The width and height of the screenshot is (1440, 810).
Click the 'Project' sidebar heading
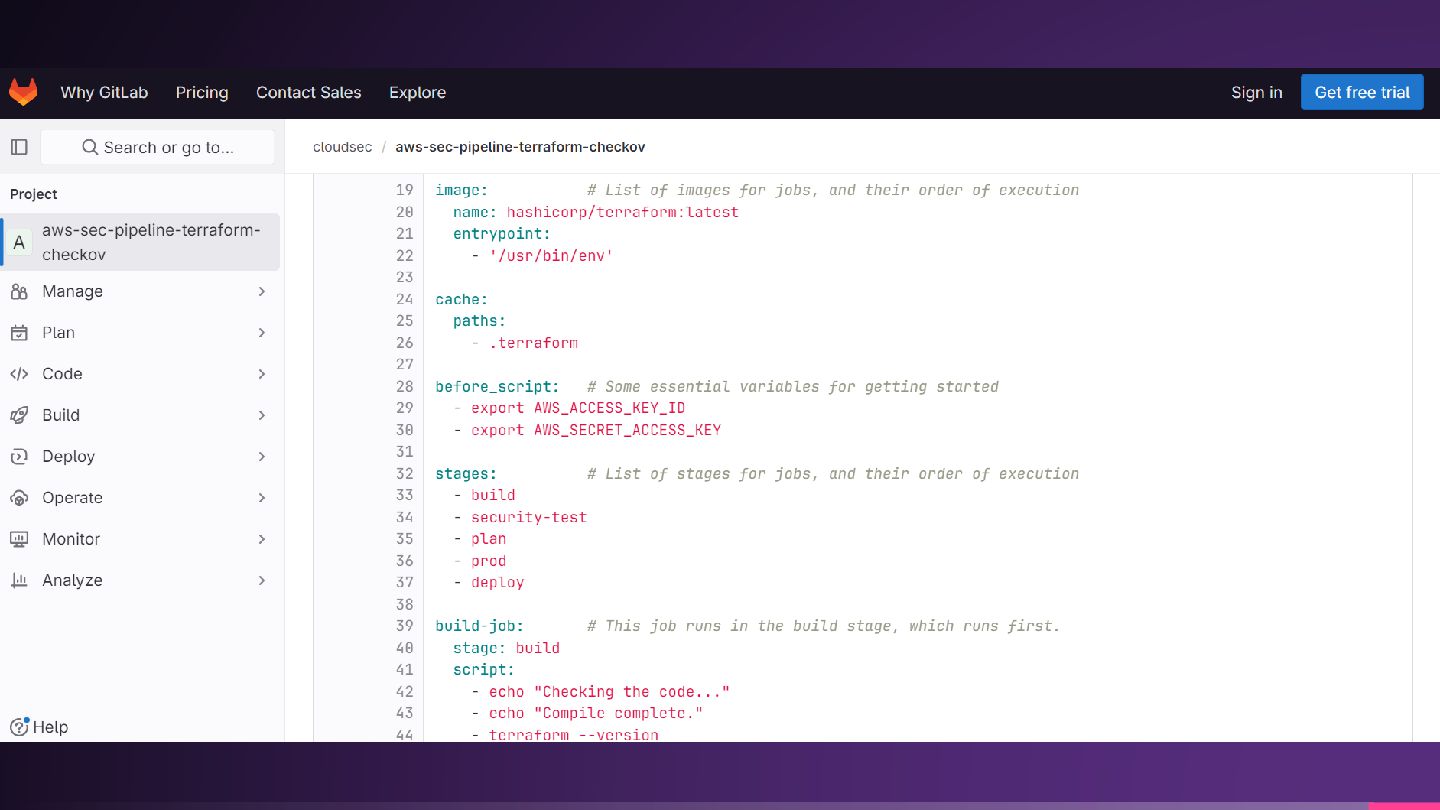pyautogui.click(x=34, y=194)
